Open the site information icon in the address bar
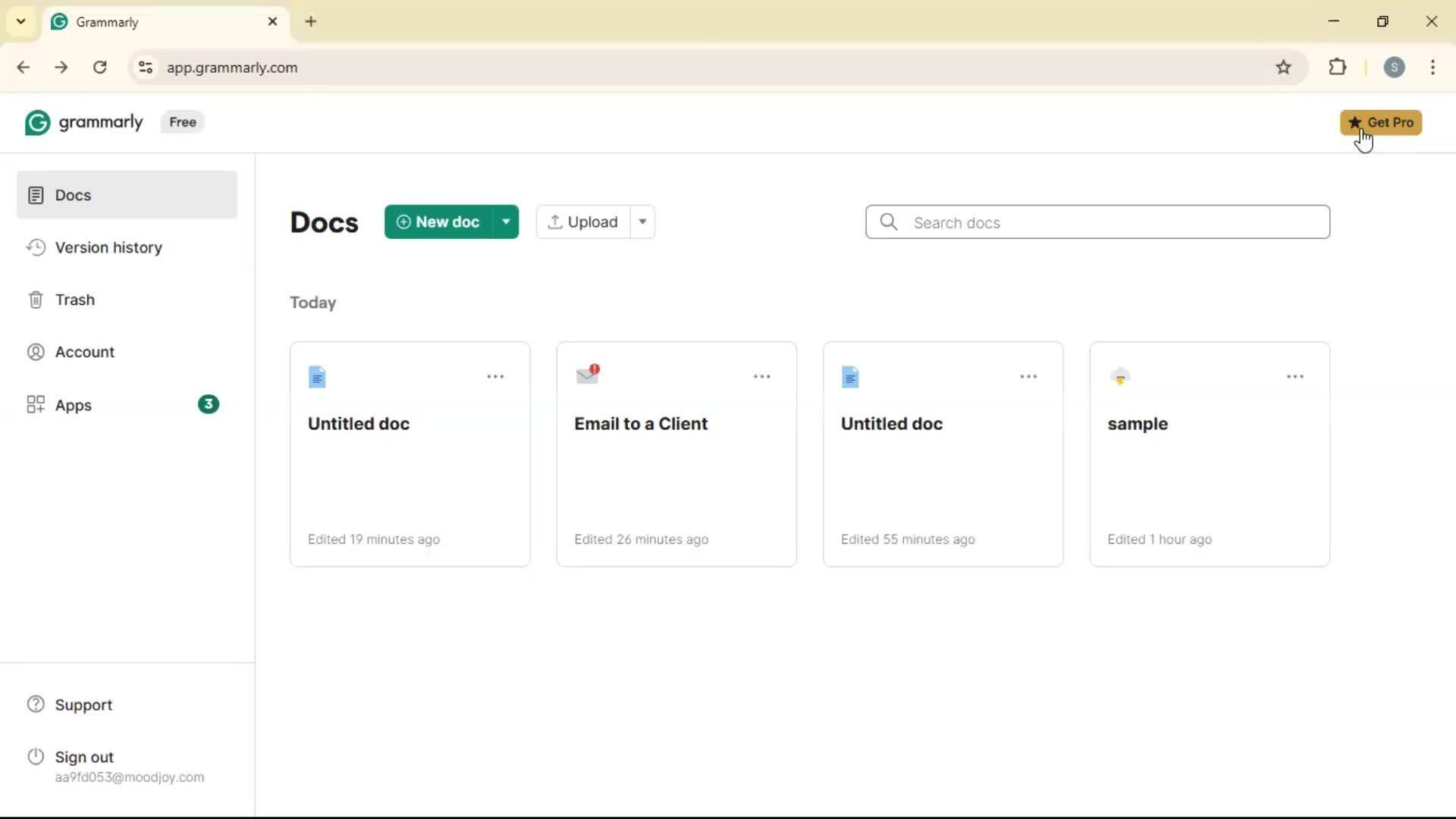This screenshot has height=819, width=1456. [x=146, y=67]
